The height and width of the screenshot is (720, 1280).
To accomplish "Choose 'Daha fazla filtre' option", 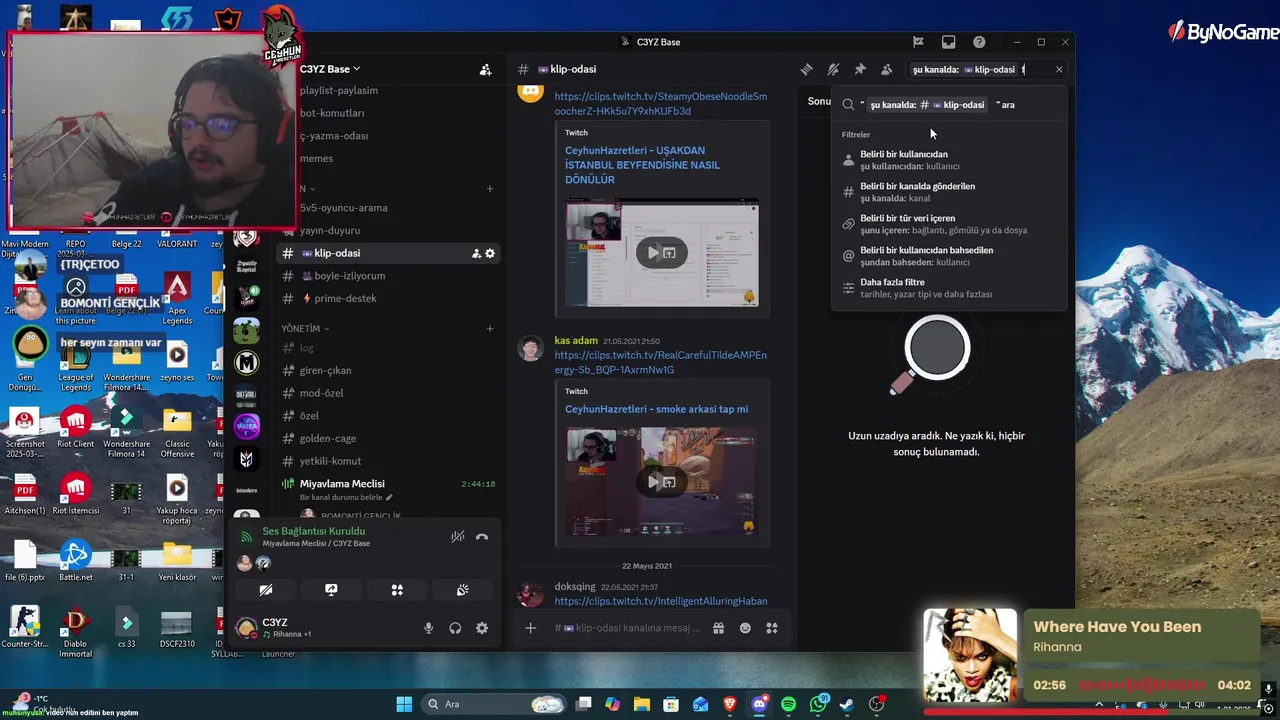I will (949, 288).
